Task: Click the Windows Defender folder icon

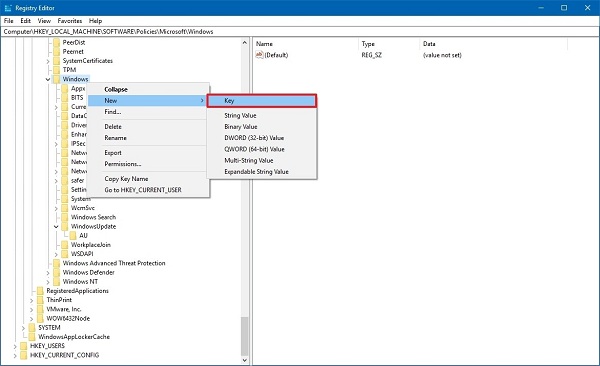Action: 57,272
